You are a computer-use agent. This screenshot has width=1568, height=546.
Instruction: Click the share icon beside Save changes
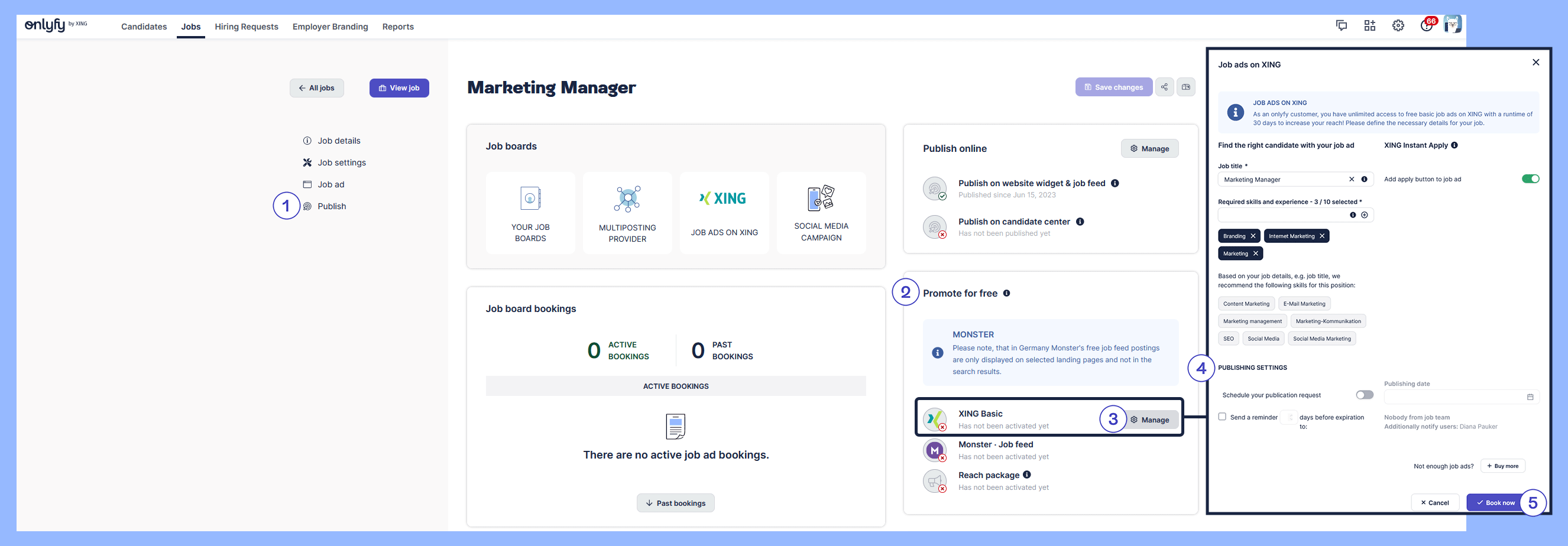click(1164, 87)
